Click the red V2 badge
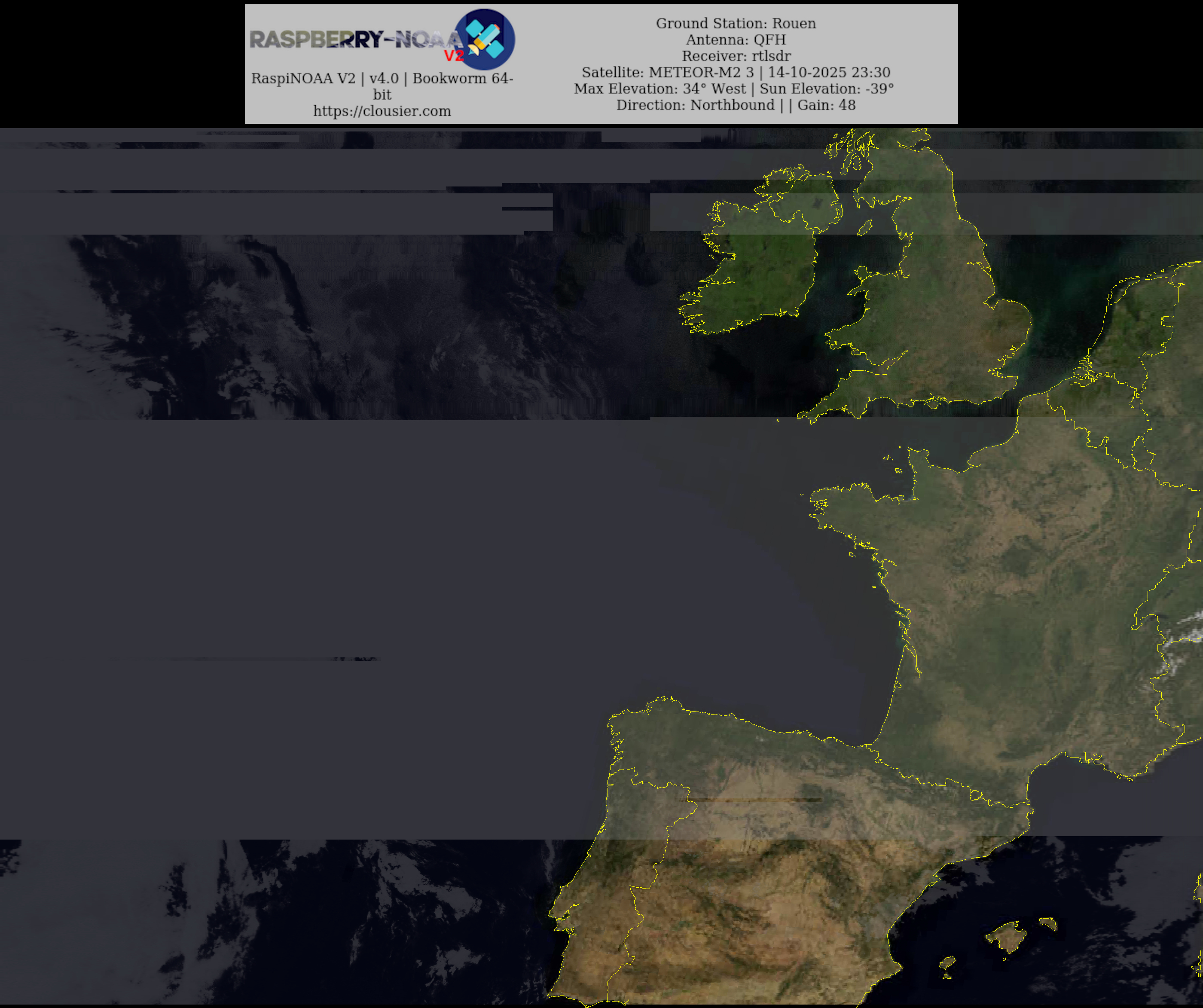This screenshot has height=1008, width=1203. [454, 55]
